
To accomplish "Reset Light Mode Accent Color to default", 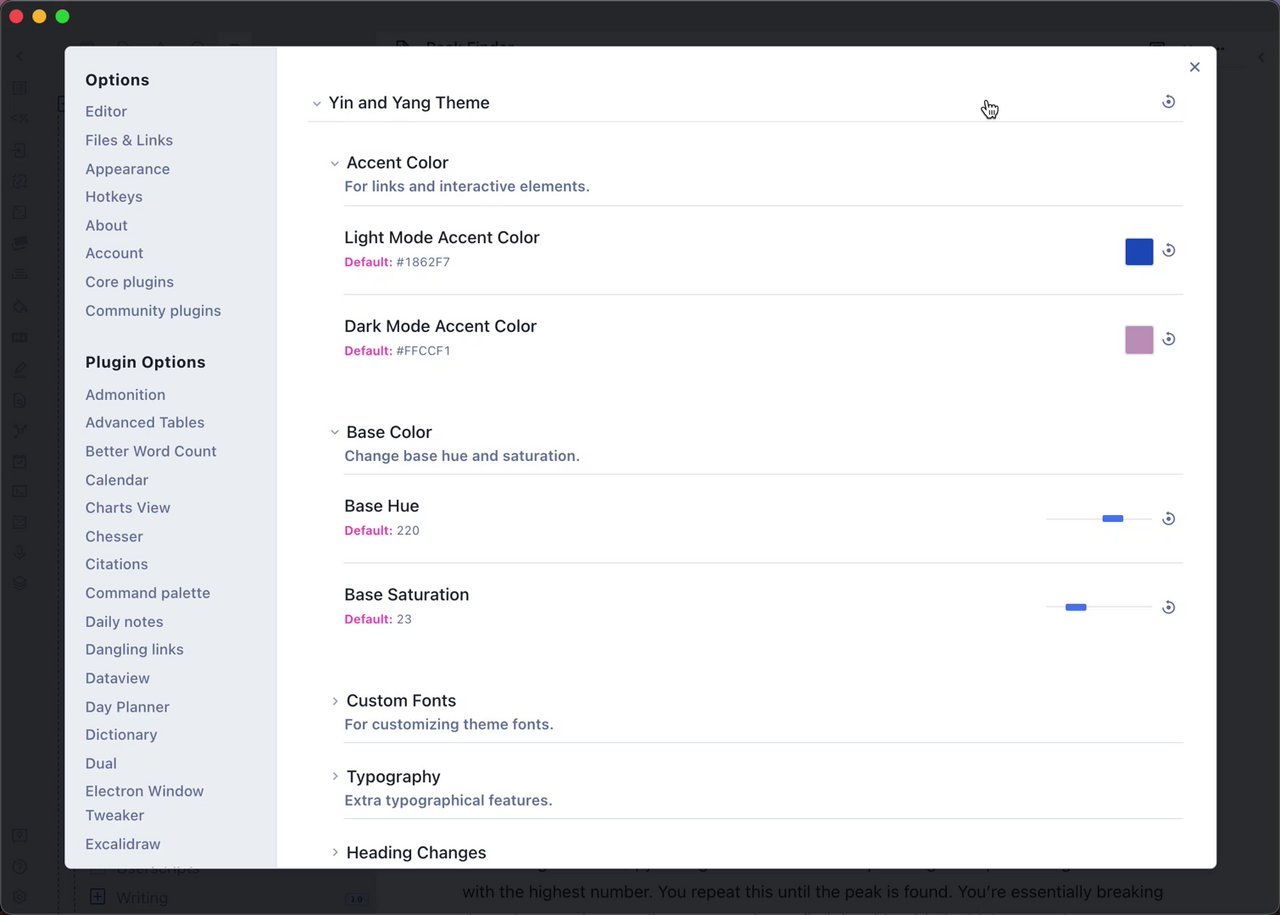I will point(1168,251).
